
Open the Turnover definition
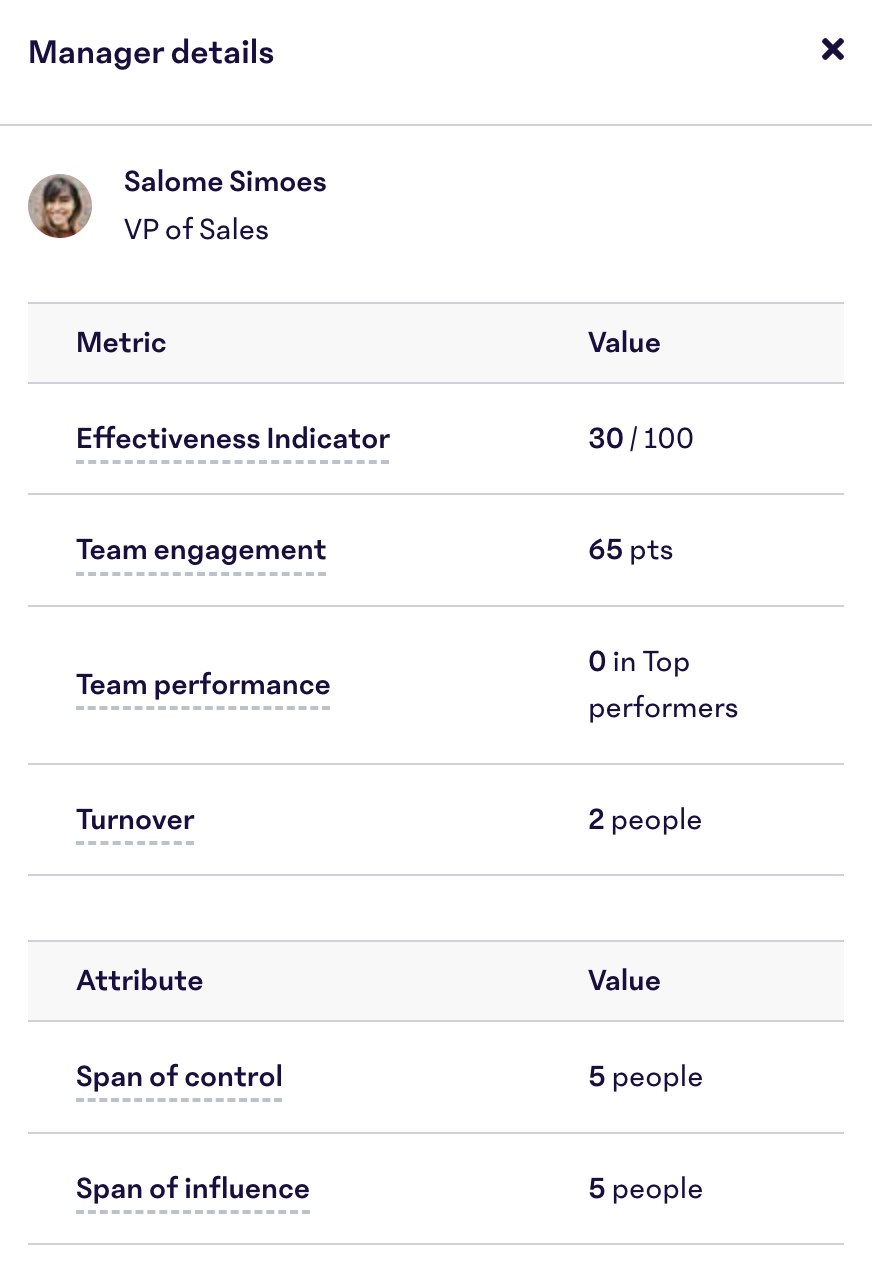(135, 819)
